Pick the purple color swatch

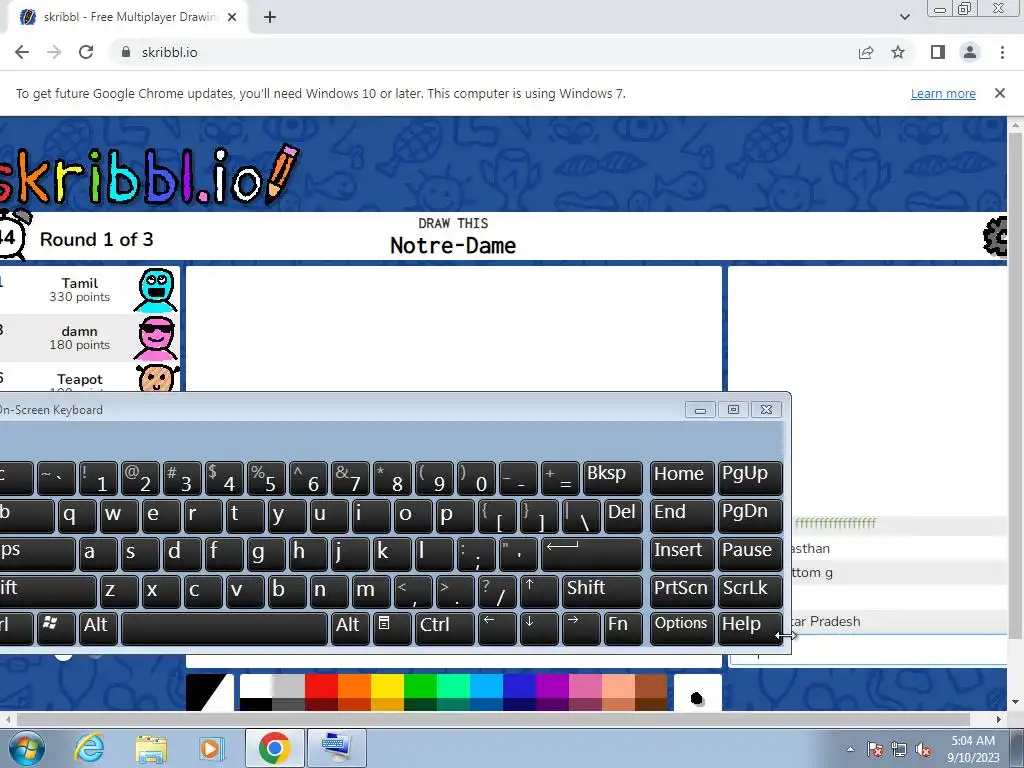click(552, 686)
